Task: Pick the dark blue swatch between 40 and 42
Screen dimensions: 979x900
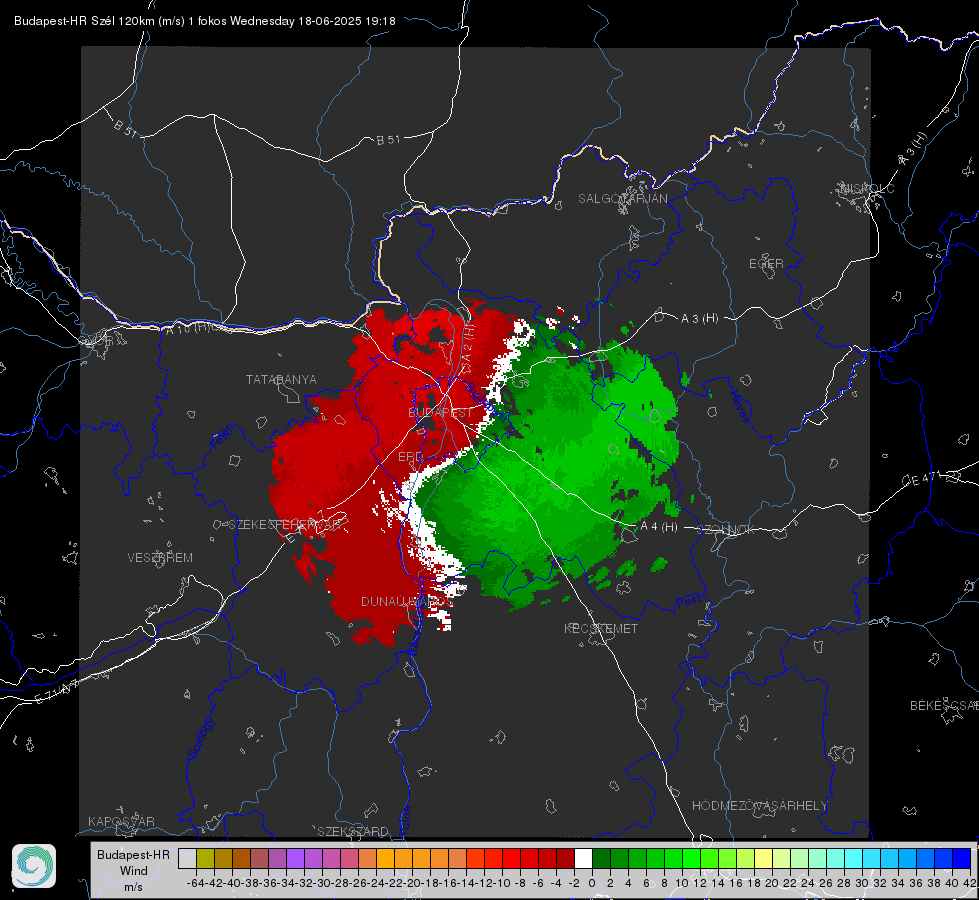Action: pyautogui.click(x=962, y=858)
